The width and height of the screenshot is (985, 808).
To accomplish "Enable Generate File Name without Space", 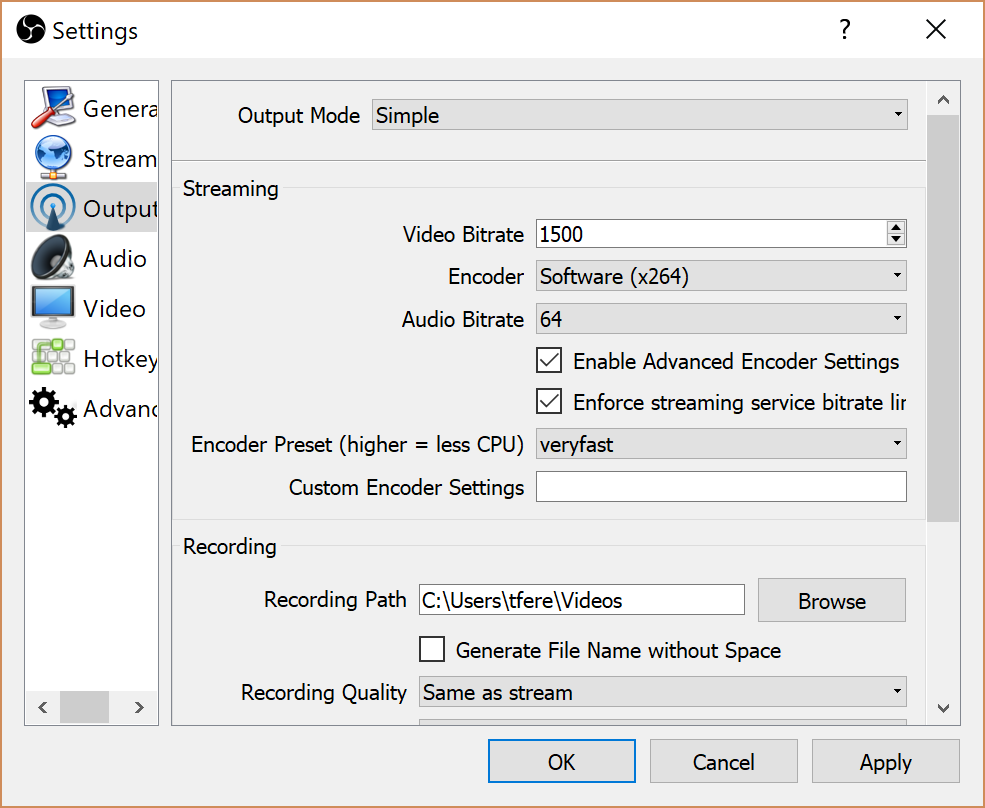I will pos(432,650).
